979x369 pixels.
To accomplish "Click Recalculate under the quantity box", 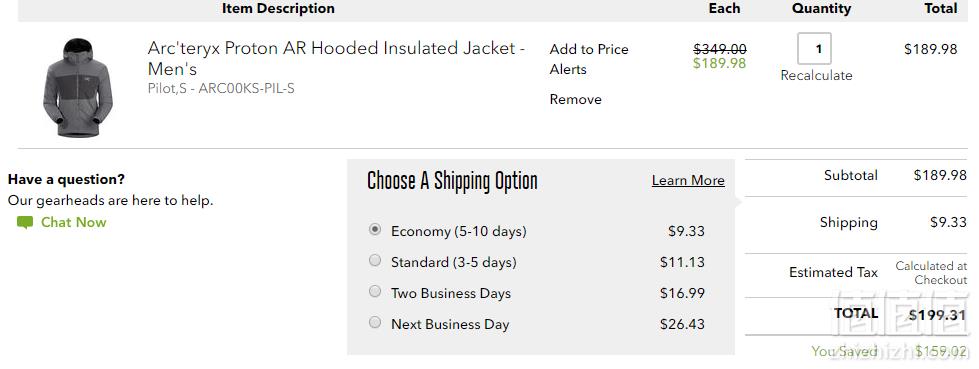I will (x=816, y=76).
